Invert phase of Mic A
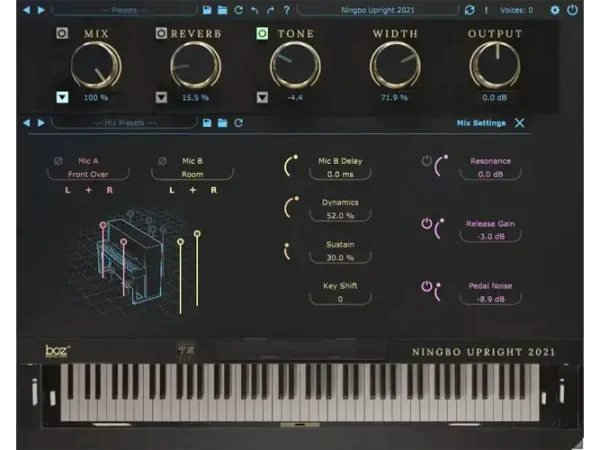The height and width of the screenshot is (450, 600). pos(58,161)
